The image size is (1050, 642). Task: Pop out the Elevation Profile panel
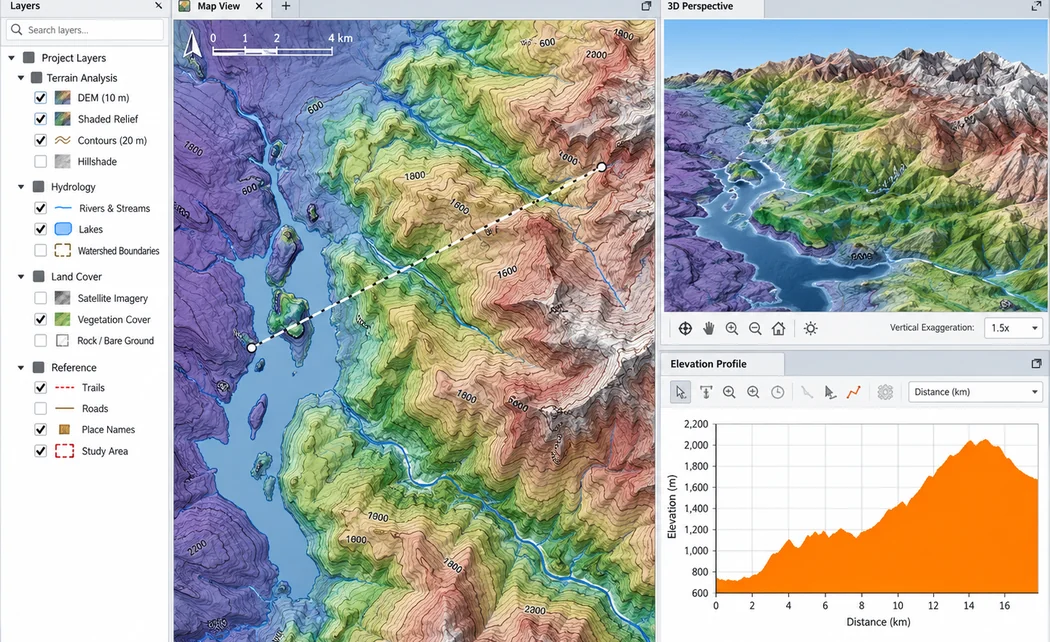click(1037, 364)
